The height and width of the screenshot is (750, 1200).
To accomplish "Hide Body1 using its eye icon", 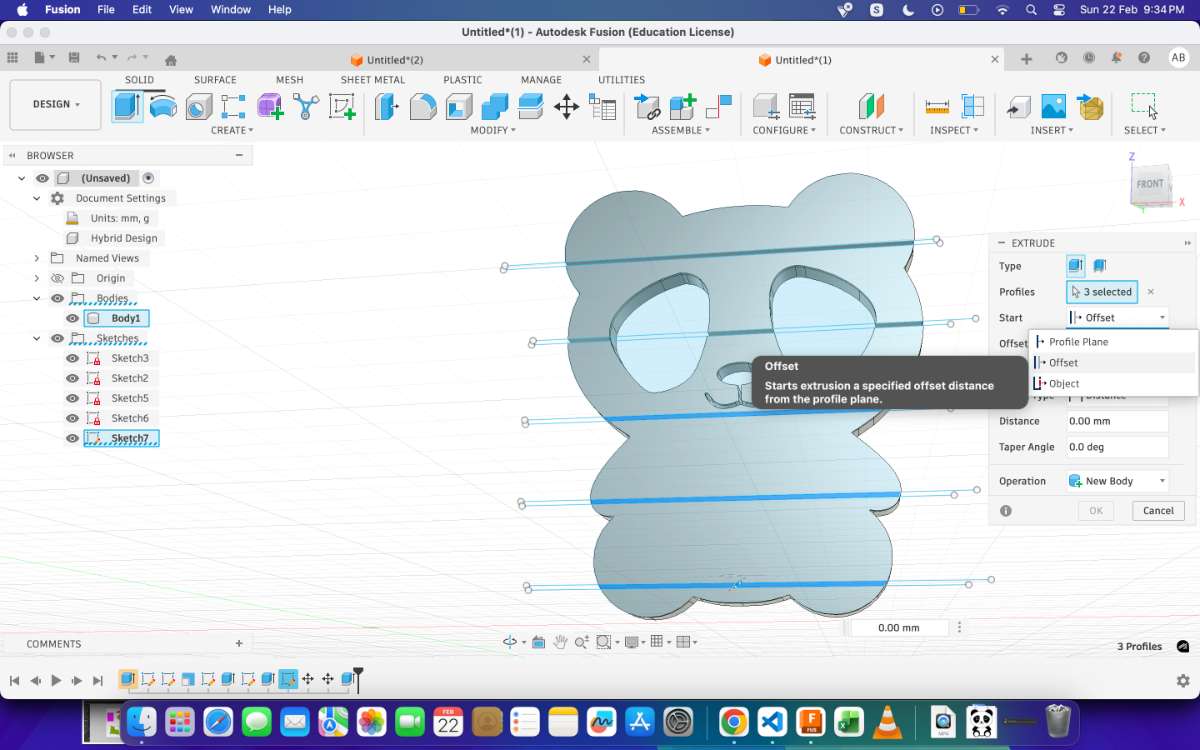I will 72,318.
